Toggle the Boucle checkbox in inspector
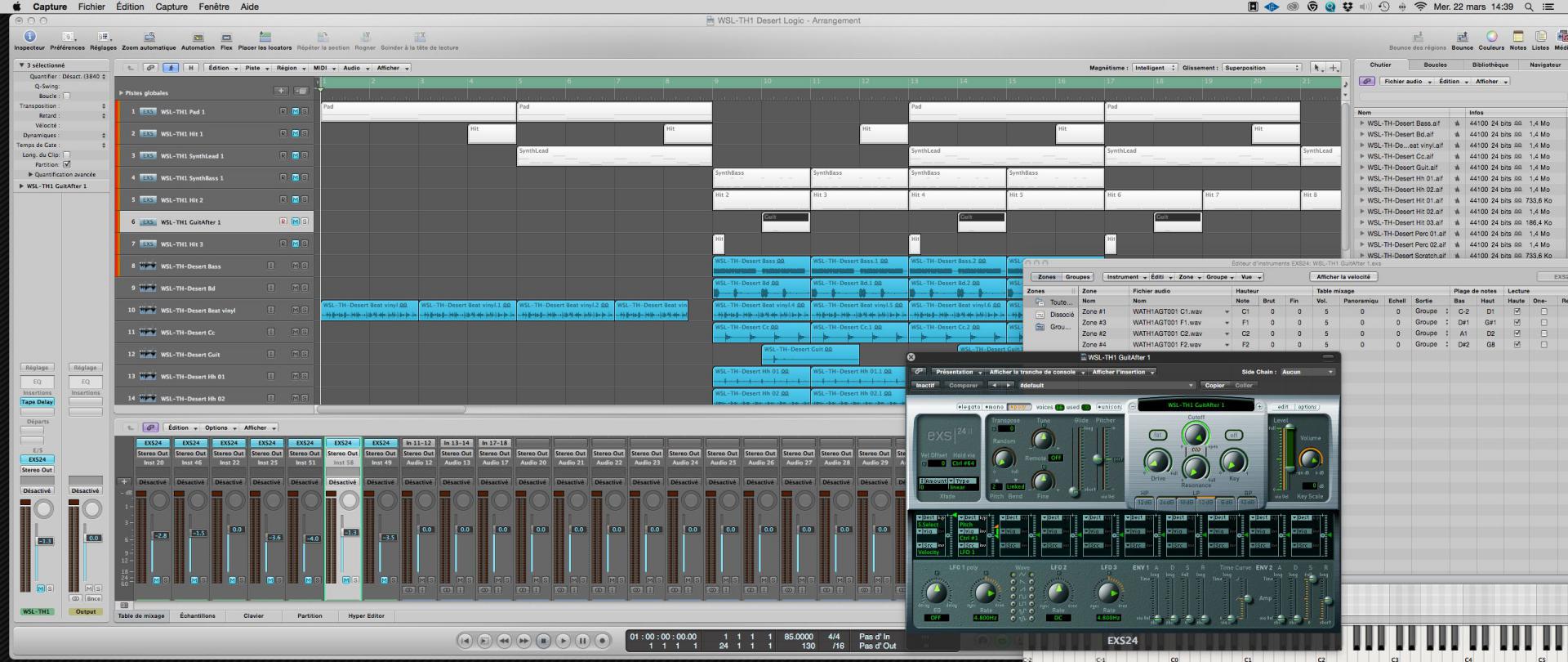The height and width of the screenshot is (662, 1568). coord(67,96)
